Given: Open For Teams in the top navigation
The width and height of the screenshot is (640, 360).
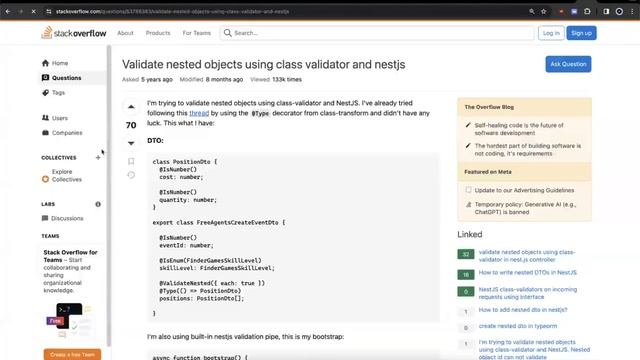Looking at the screenshot, I should pos(197,33).
